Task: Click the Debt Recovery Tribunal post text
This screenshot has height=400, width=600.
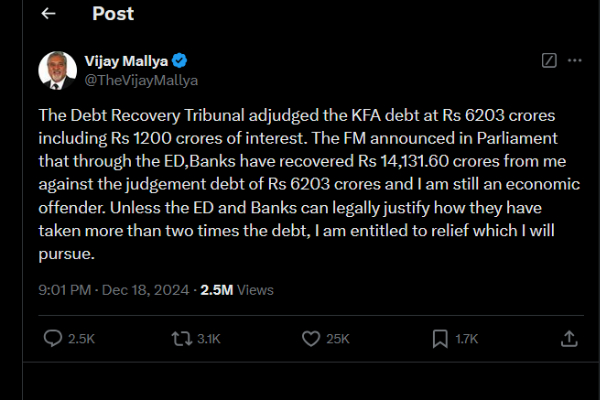Action: tap(300, 184)
